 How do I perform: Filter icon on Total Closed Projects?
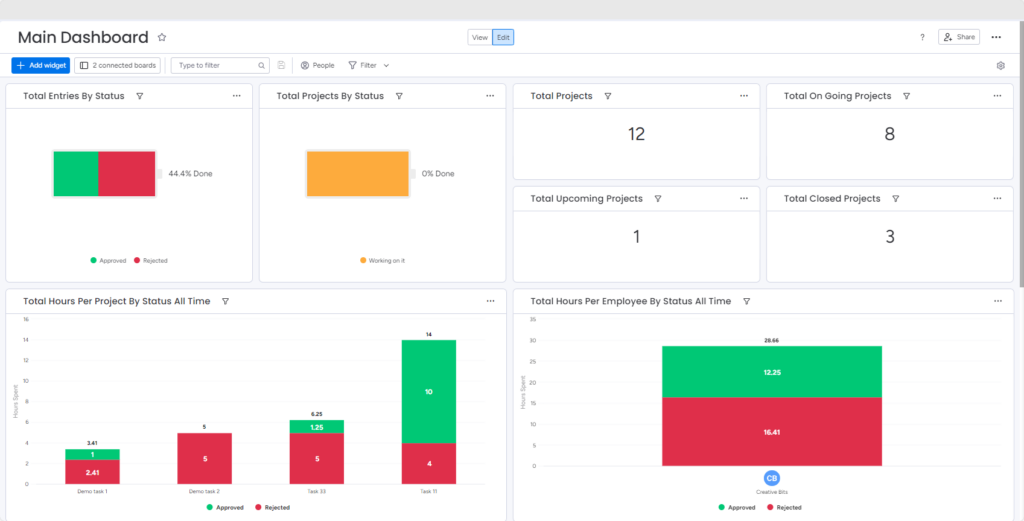(895, 198)
